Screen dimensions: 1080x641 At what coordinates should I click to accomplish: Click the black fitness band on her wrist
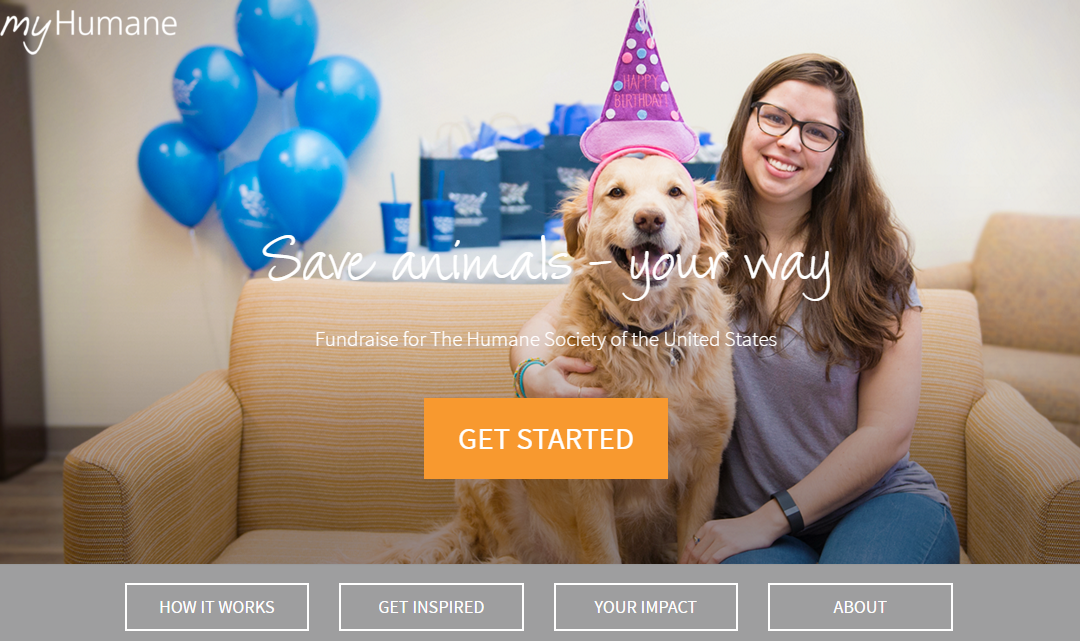click(x=788, y=510)
